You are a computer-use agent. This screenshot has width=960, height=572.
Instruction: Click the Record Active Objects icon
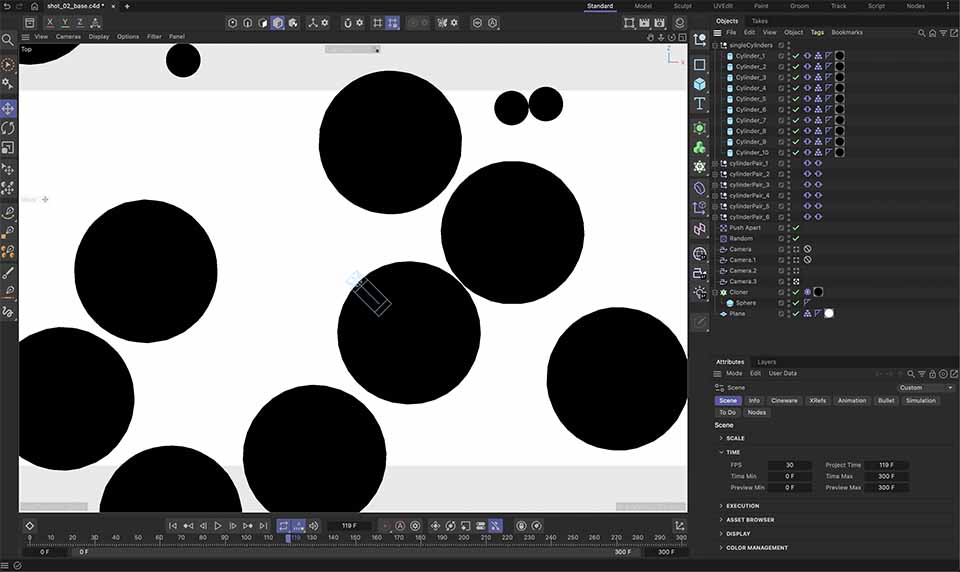(385, 526)
